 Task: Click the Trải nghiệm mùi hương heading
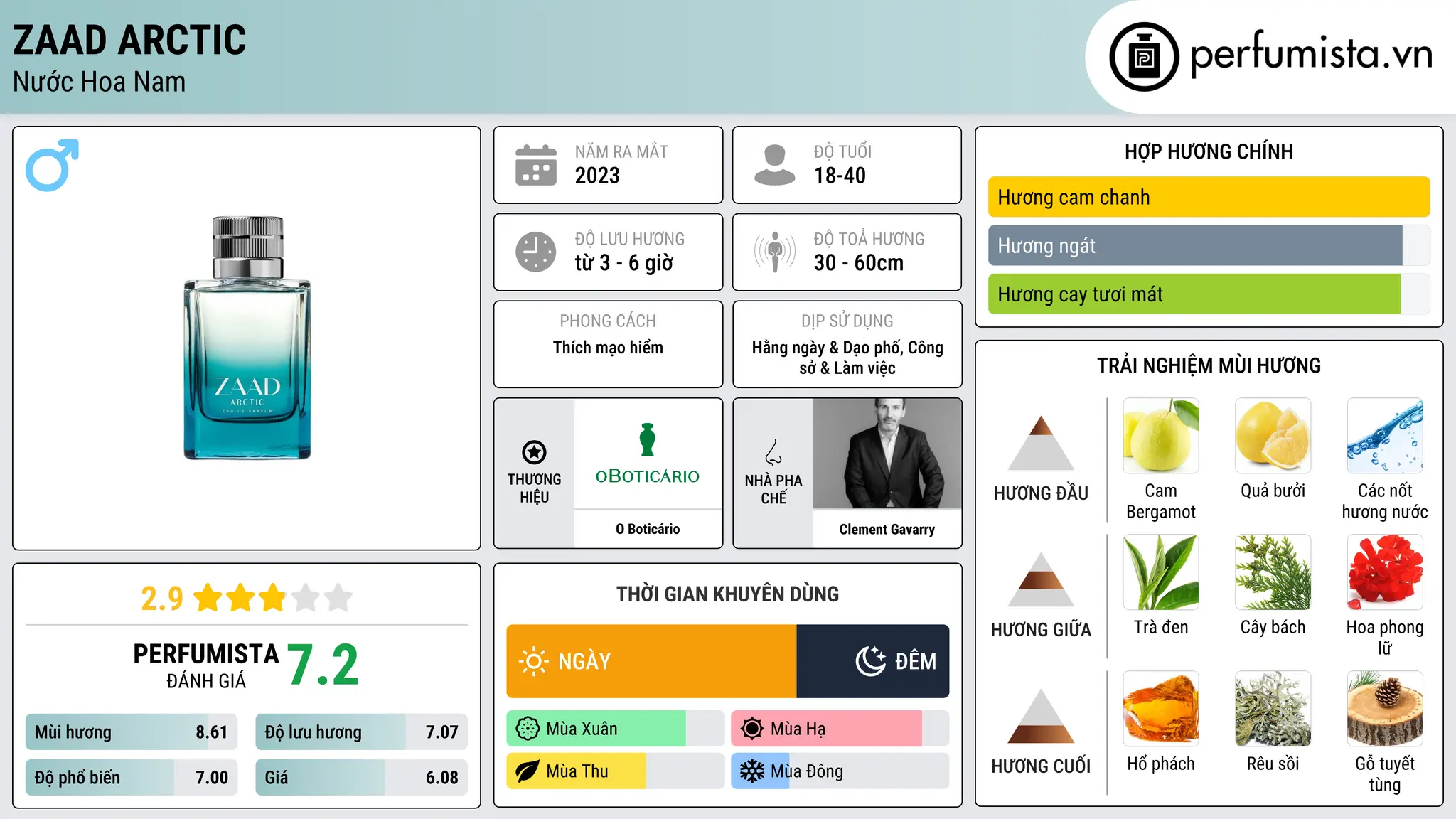[1209, 365]
